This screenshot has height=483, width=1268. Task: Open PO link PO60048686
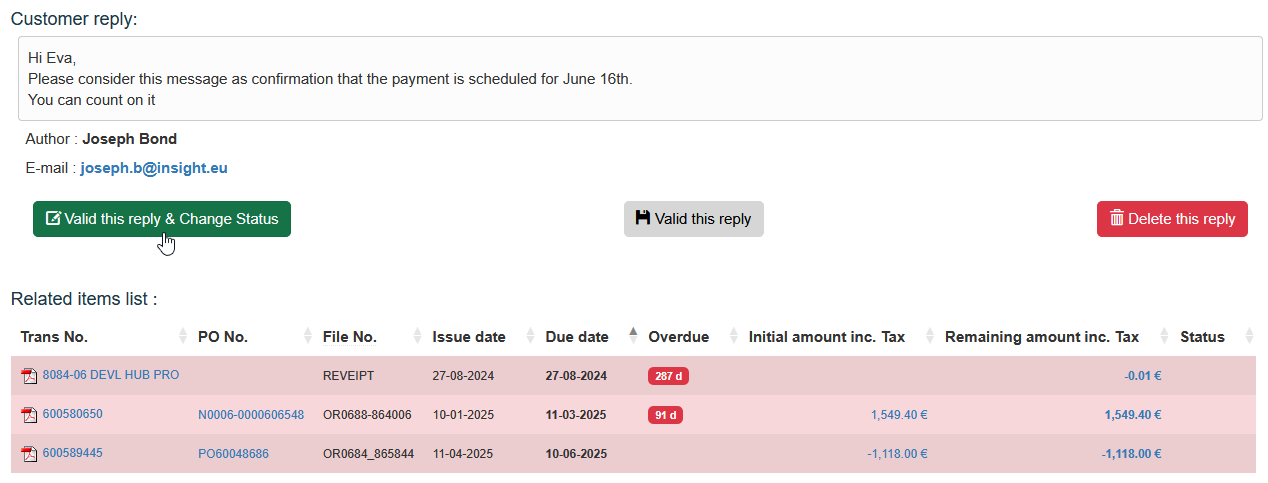(233, 454)
